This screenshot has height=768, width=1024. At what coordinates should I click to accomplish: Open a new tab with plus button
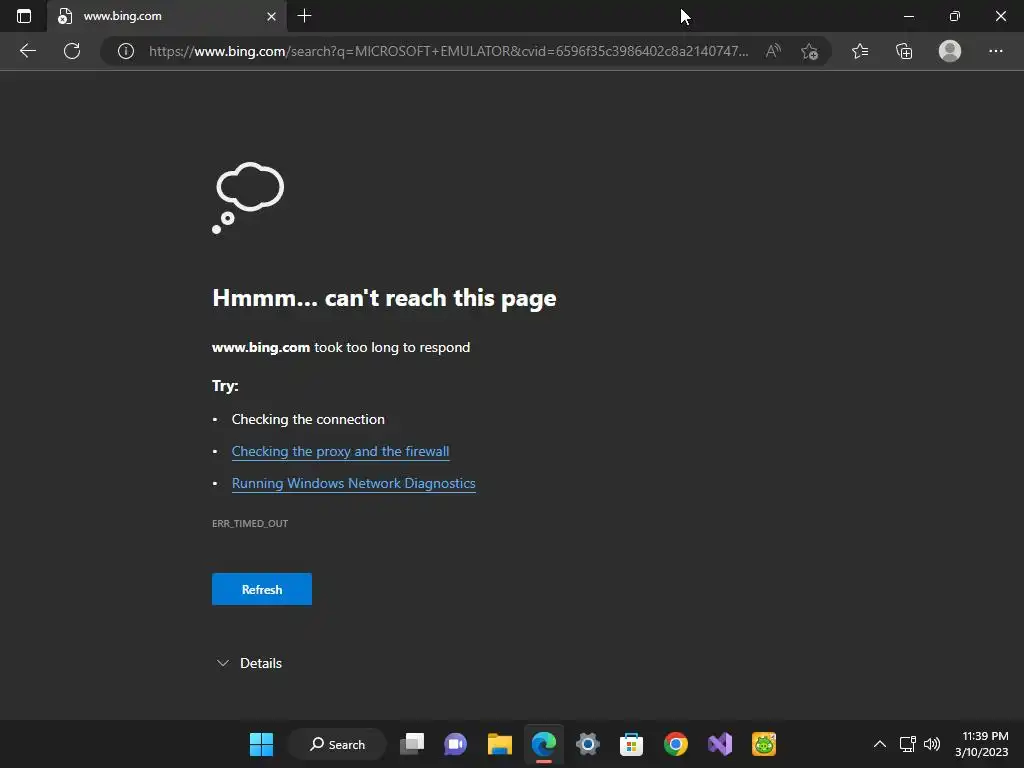(304, 16)
